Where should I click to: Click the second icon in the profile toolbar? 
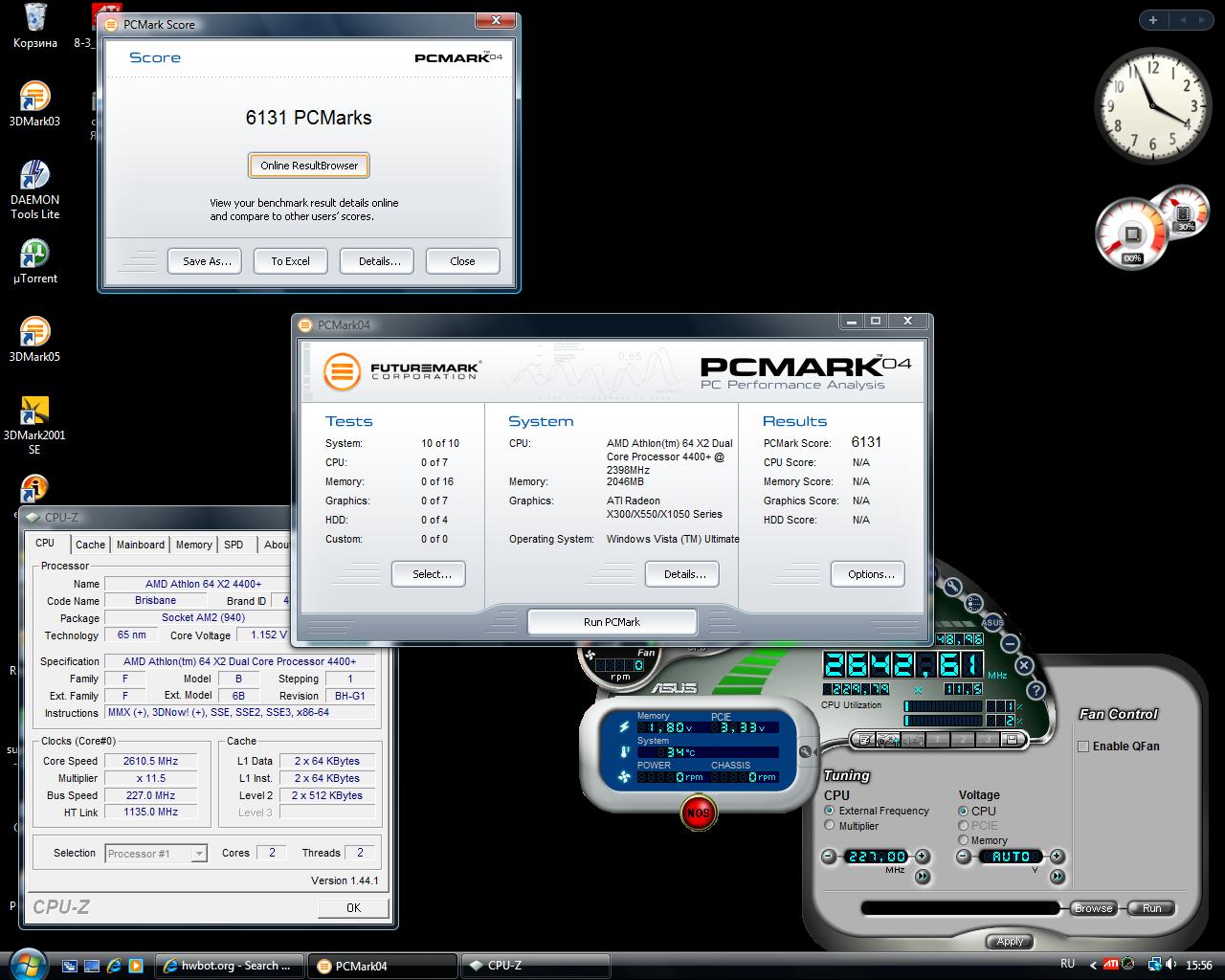click(889, 740)
